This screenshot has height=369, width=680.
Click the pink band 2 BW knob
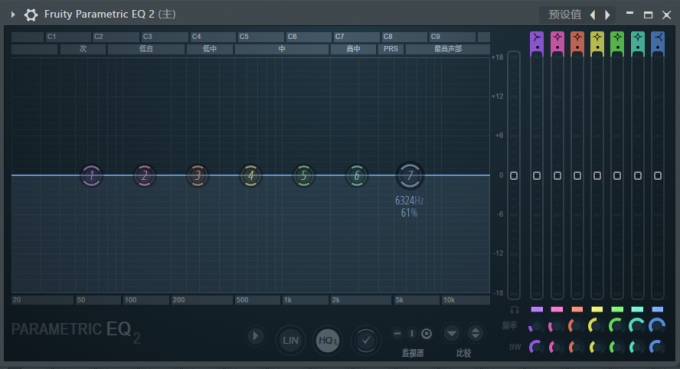click(556, 347)
